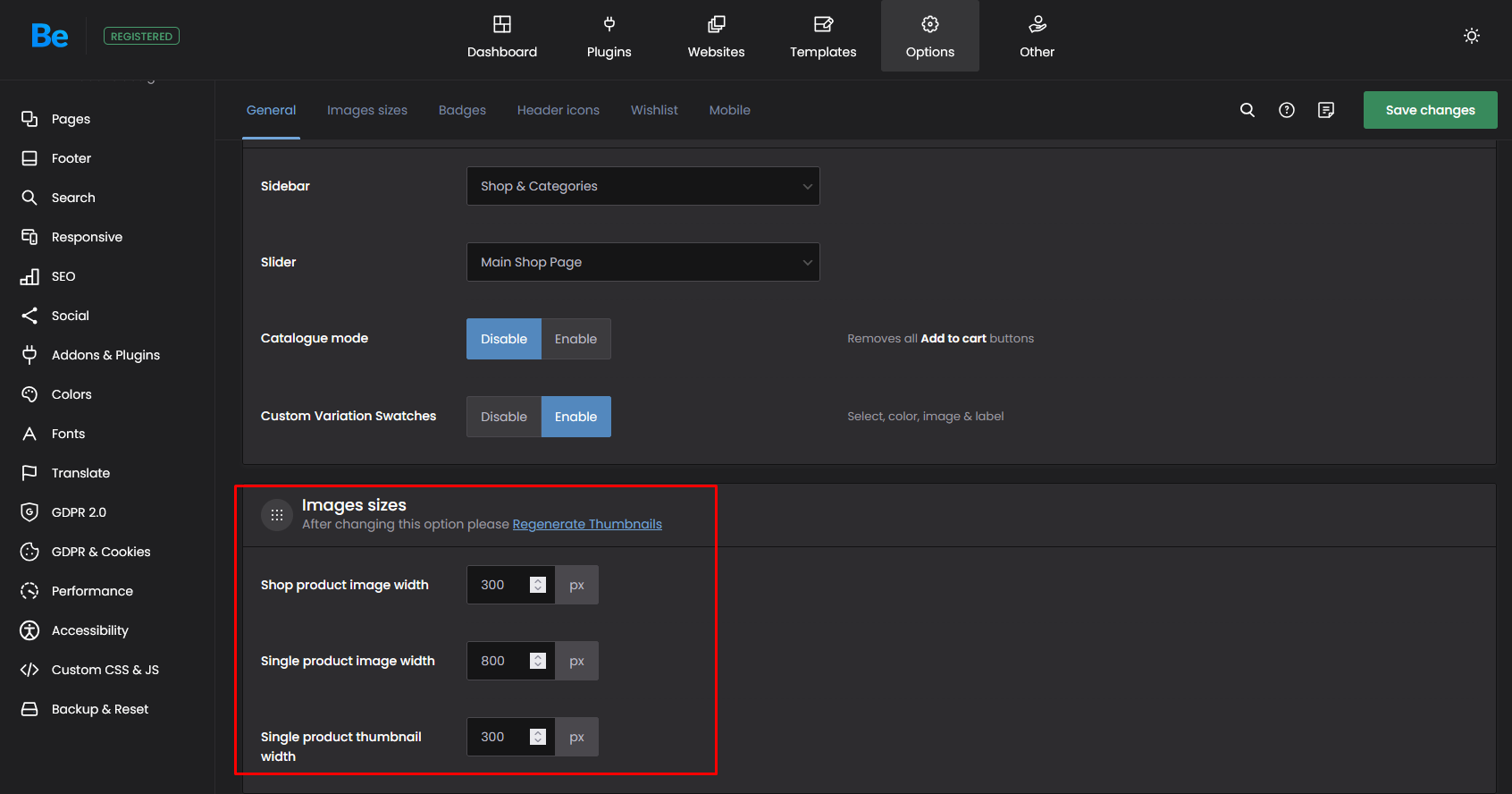Click the search magnifier icon in the toolbar

[1247, 110]
